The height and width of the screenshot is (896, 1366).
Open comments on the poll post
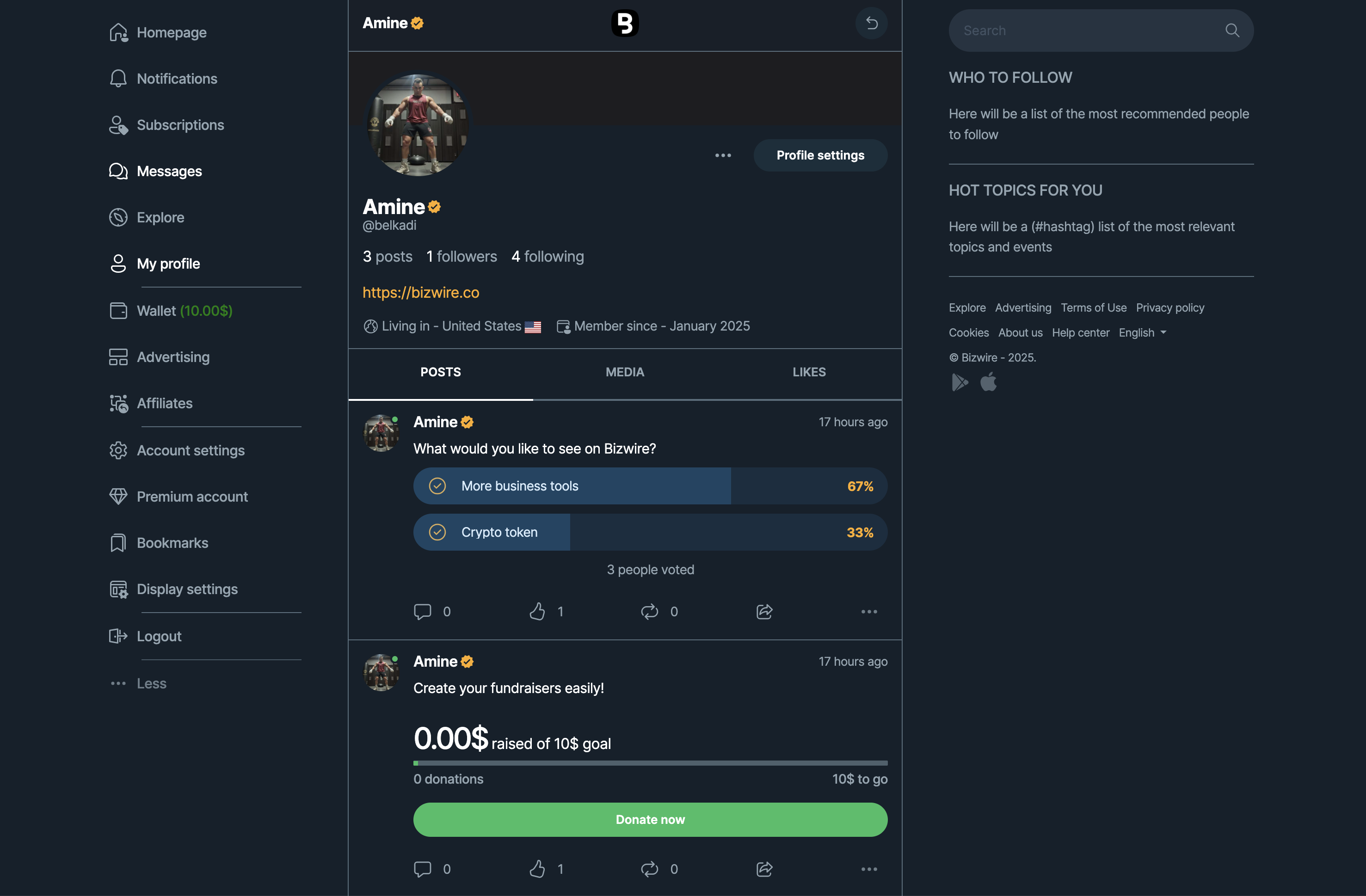pos(423,611)
